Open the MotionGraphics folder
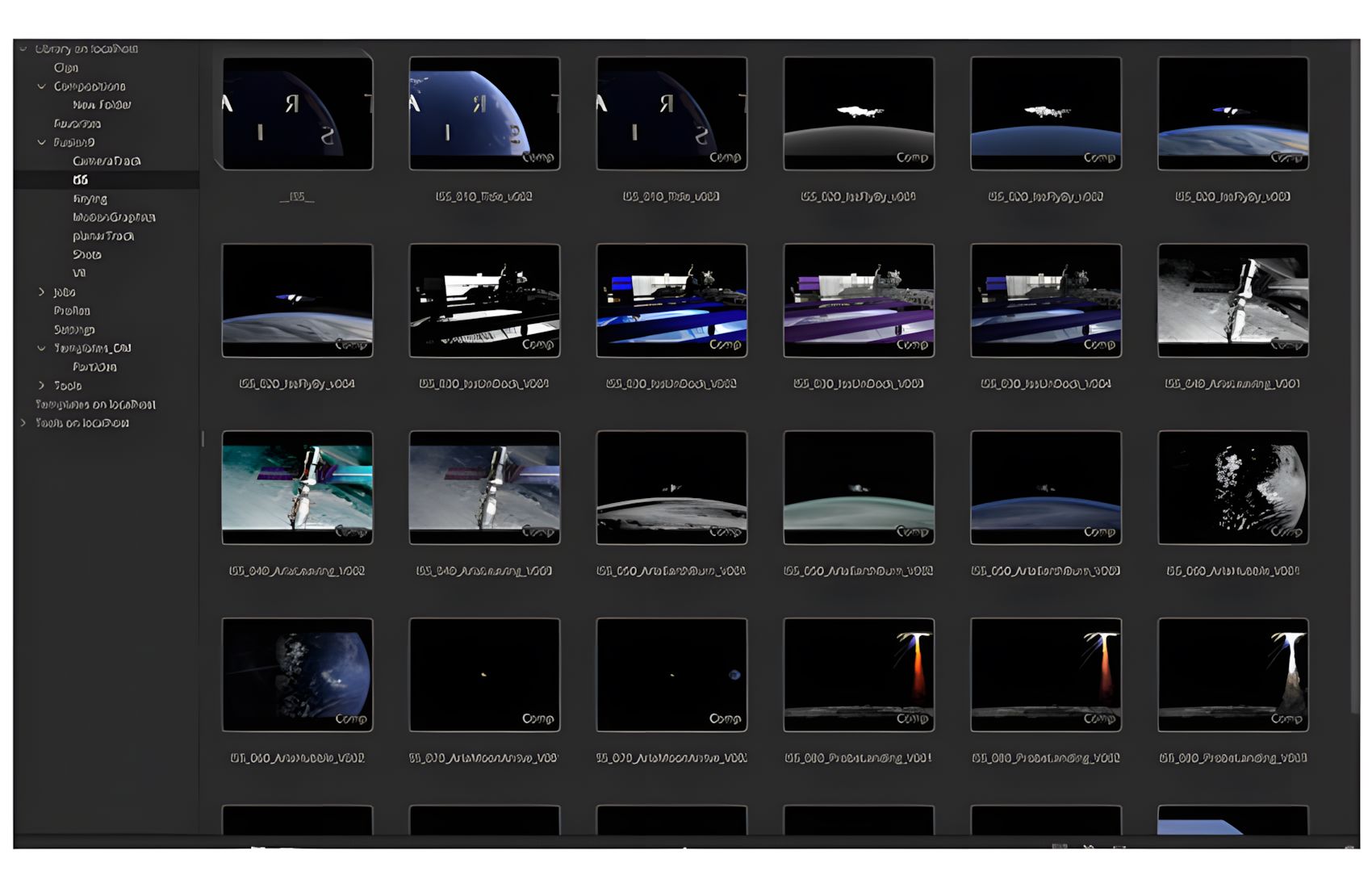1372x888 pixels. pyautogui.click(x=114, y=217)
